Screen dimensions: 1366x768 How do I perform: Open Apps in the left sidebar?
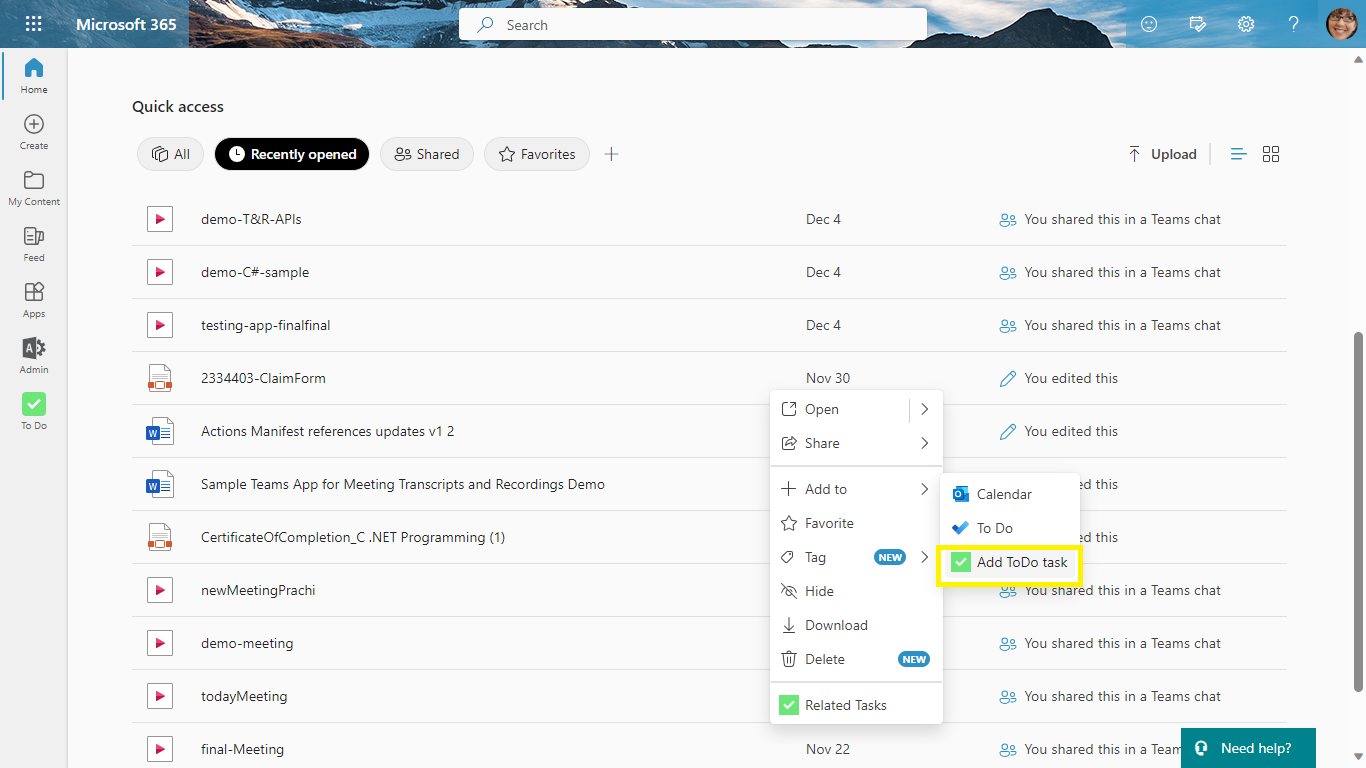click(x=34, y=300)
